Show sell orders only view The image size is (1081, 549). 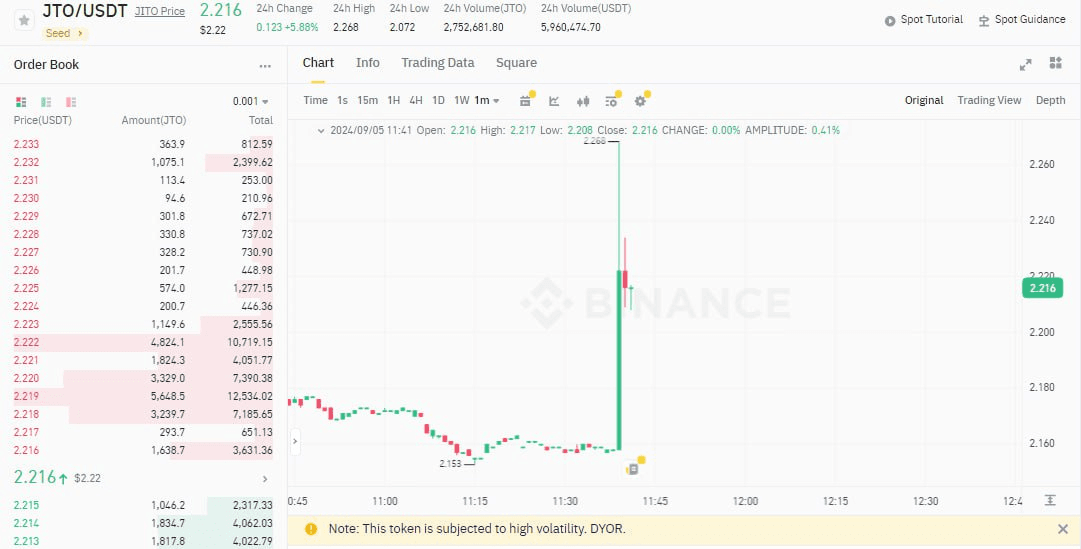tap(71, 102)
